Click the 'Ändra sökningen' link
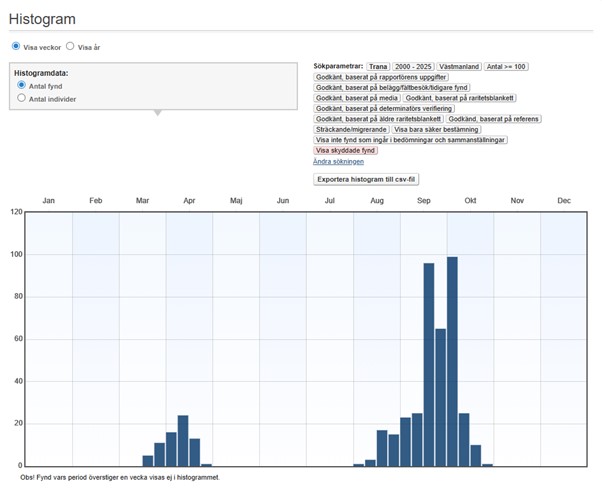The width and height of the screenshot is (602, 489). 337,161
